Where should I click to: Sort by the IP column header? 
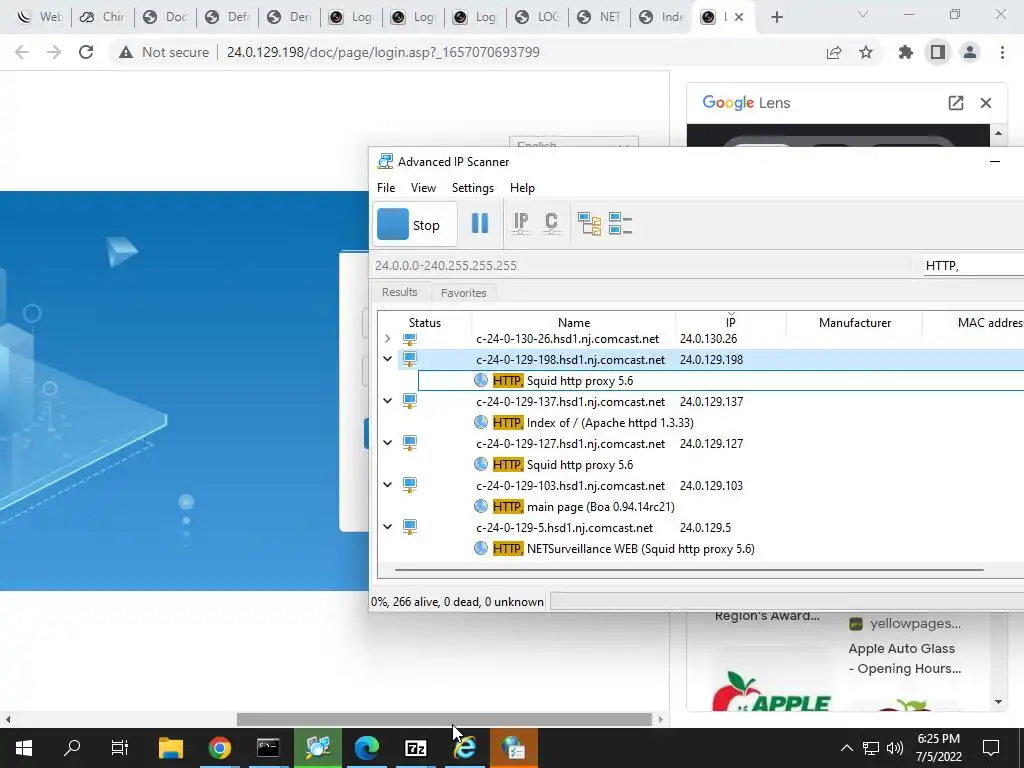pos(731,323)
